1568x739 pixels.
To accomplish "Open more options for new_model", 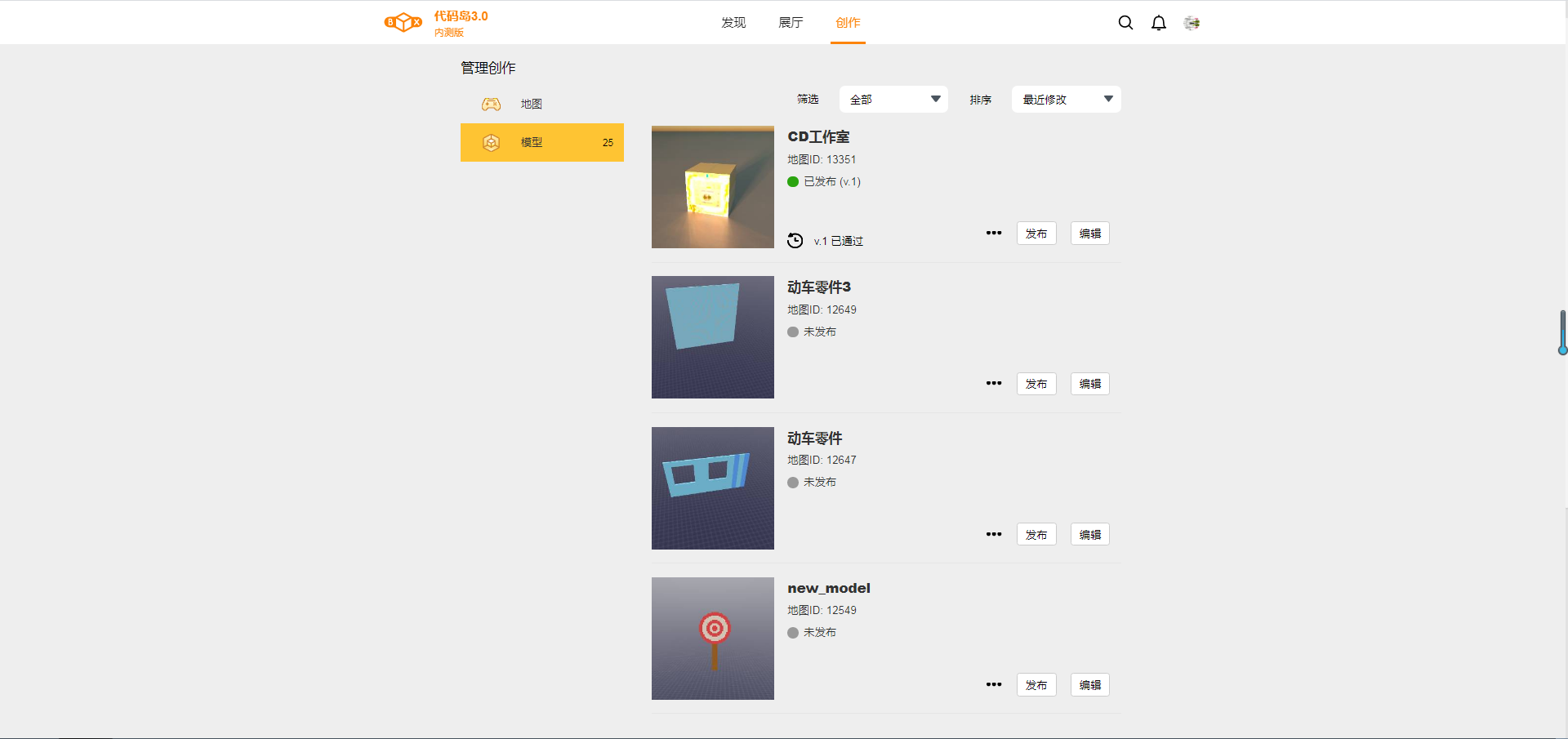I will tap(994, 684).
